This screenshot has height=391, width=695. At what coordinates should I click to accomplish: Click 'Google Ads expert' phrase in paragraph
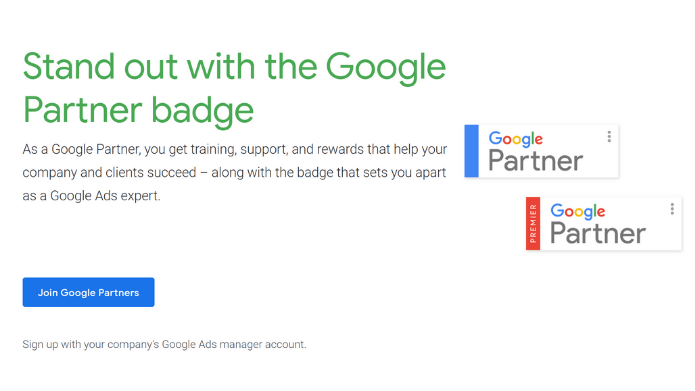tap(104, 196)
